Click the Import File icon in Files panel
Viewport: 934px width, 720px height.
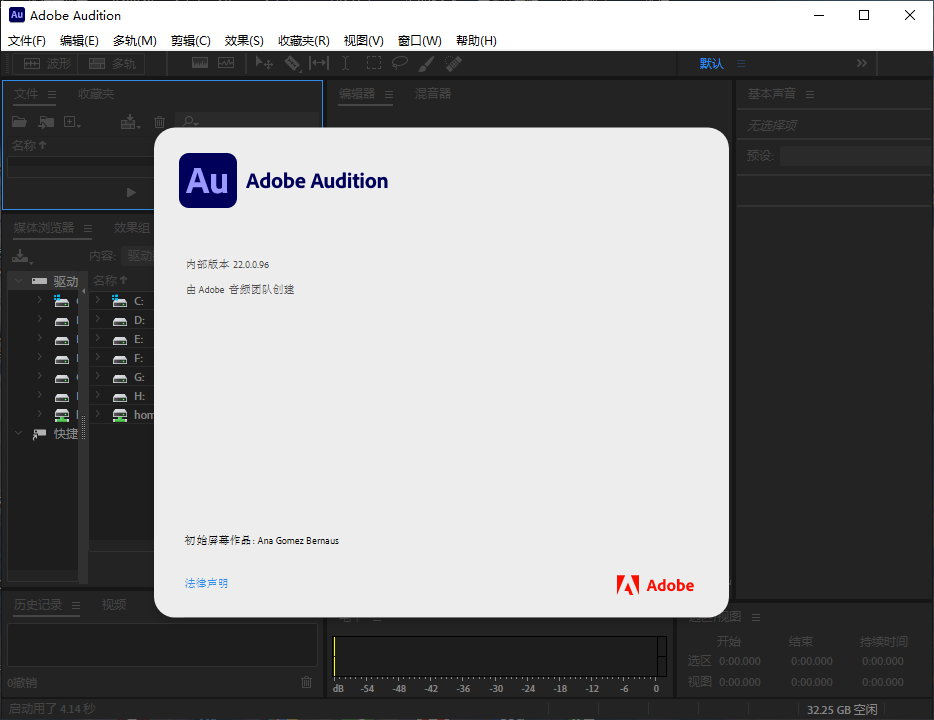click(x=46, y=122)
